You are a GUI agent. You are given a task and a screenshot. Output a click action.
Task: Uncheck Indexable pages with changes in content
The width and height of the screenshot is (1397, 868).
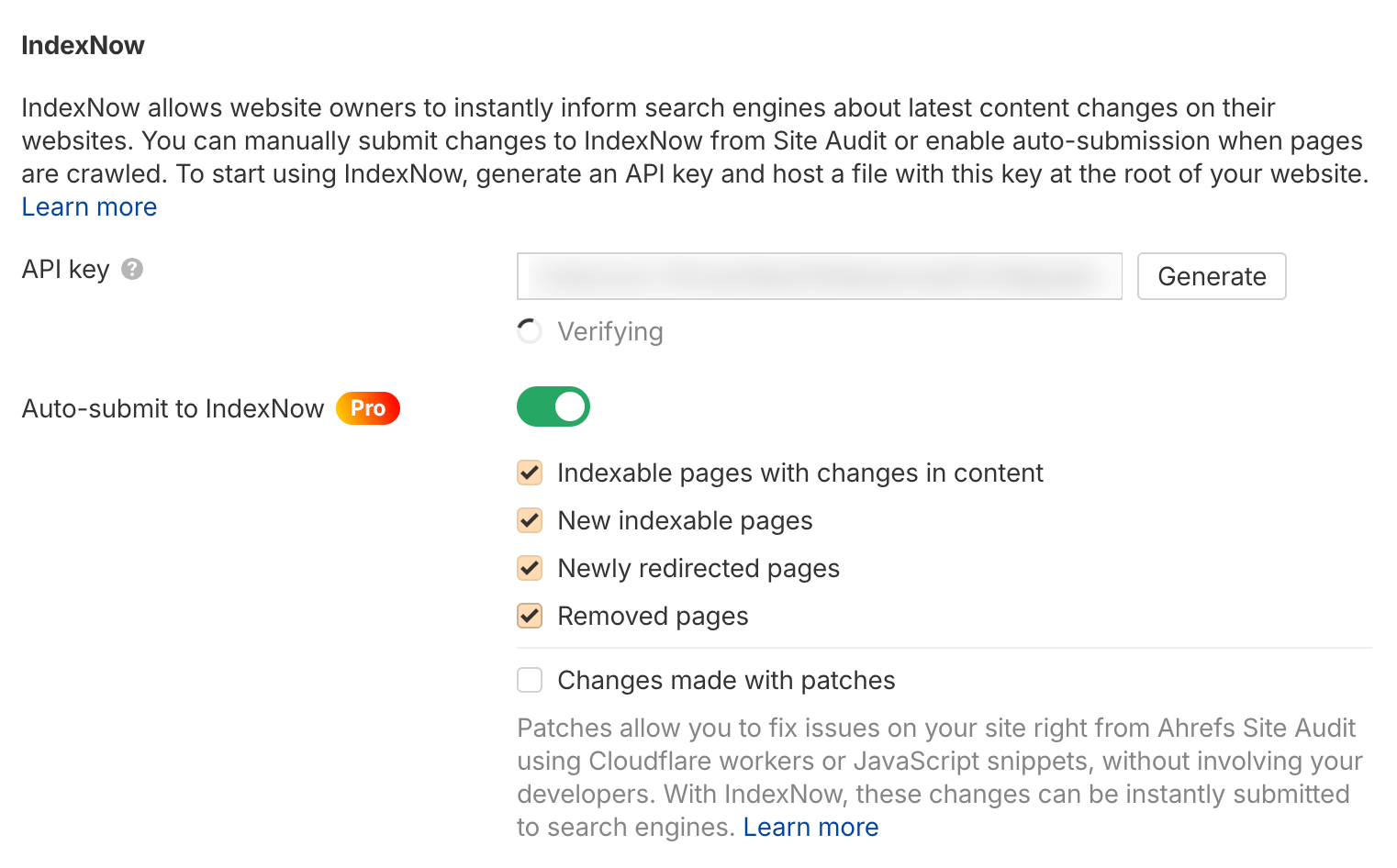tap(530, 473)
